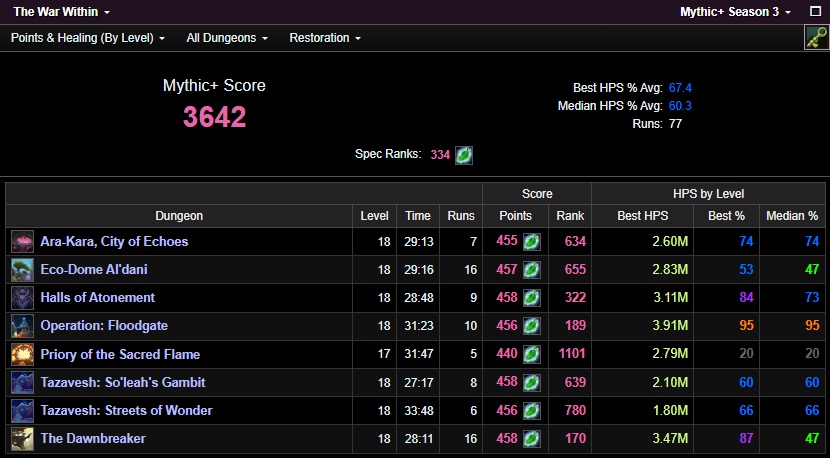Click spec leaf icon in Eco-Dome Al'dani row
Screen dimensions: 830x458
pyautogui.click(x=531, y=270)
